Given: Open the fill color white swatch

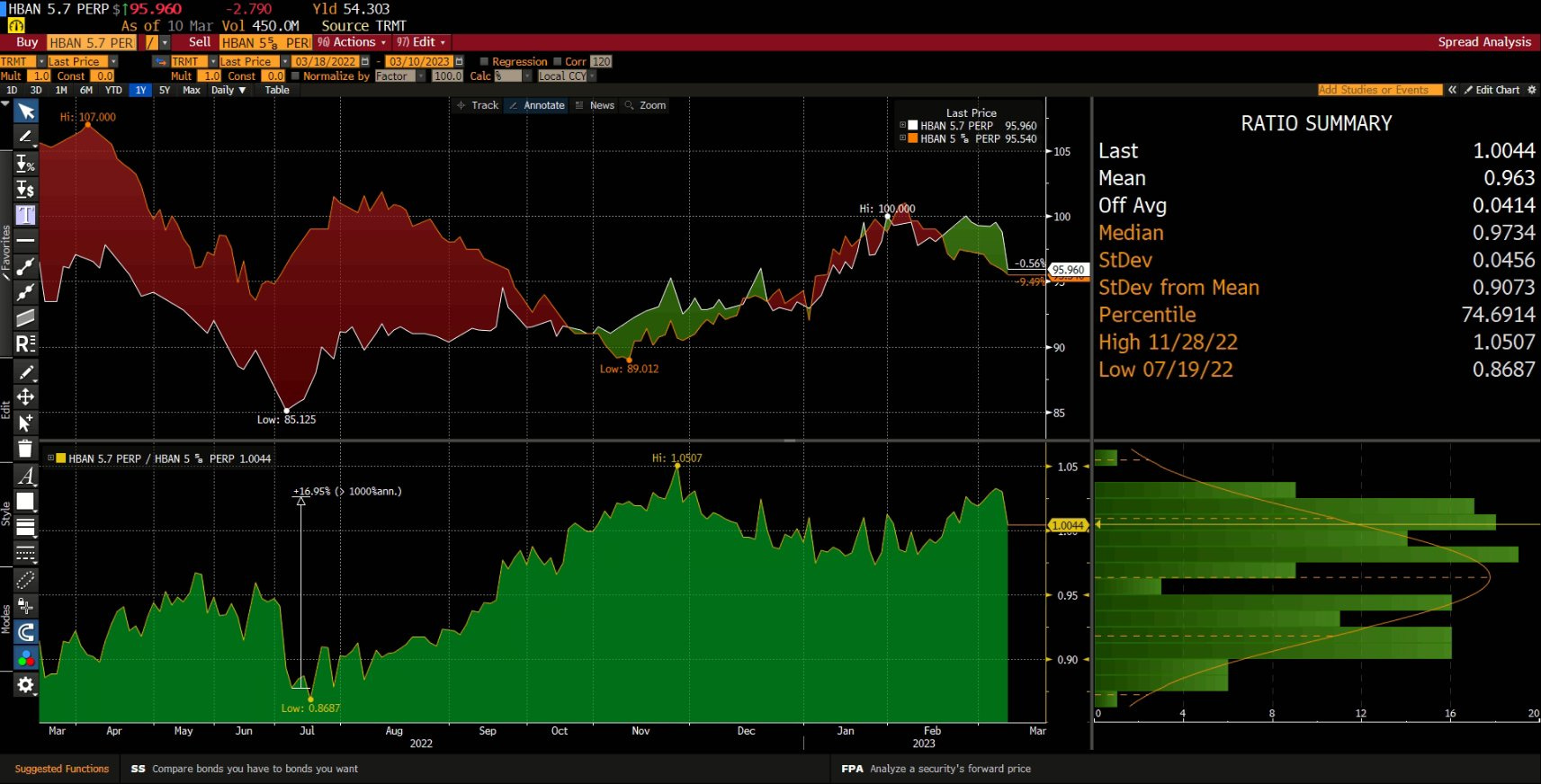Looking at the screenshot, I should pyautogui.click(x=25, y=502).
